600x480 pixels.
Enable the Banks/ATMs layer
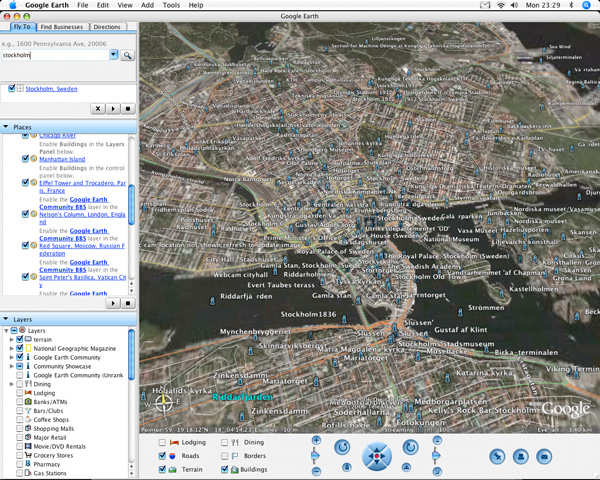(20, 402)
